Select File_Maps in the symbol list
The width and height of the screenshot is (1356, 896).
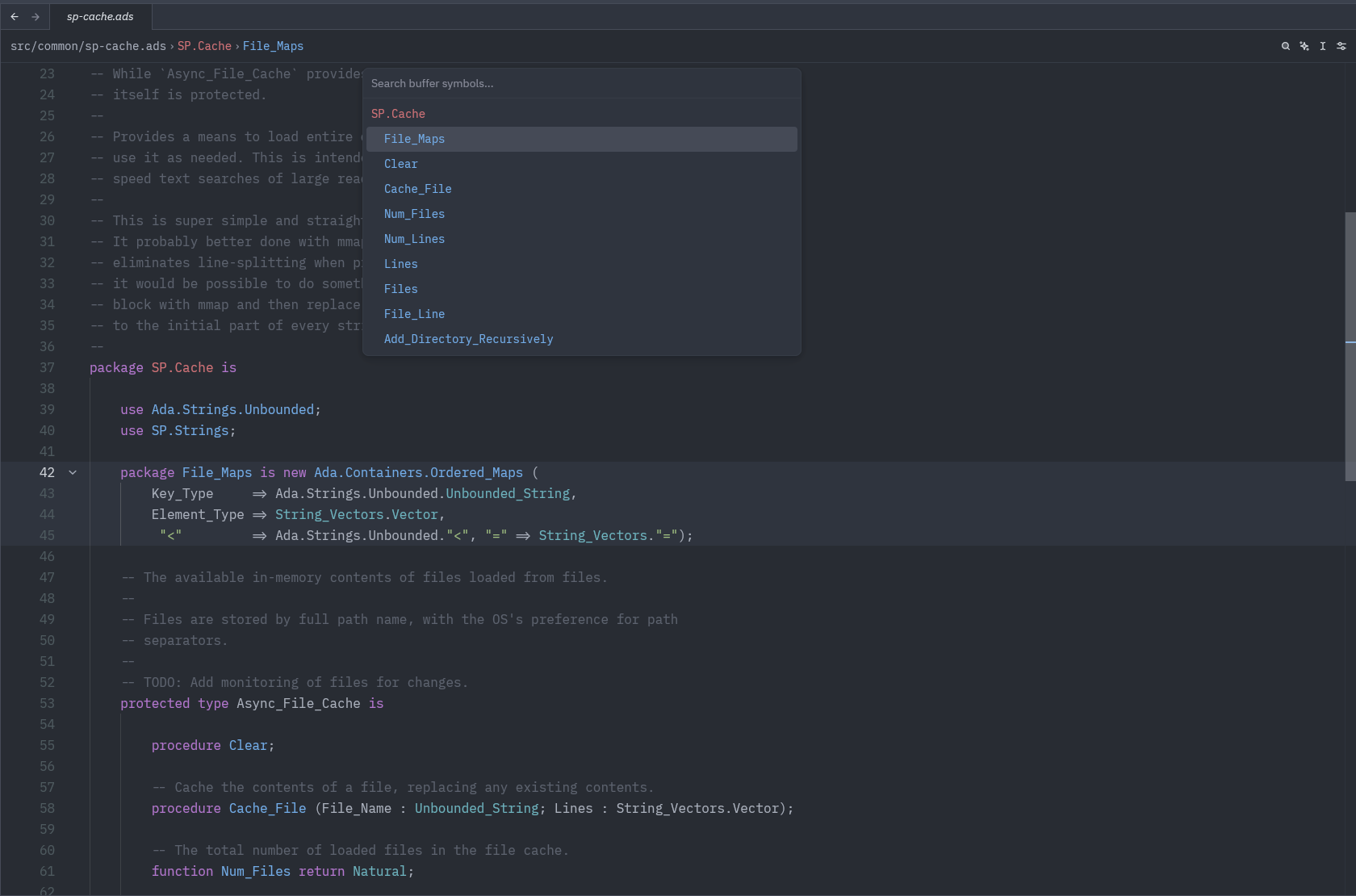tap(414, 139)
